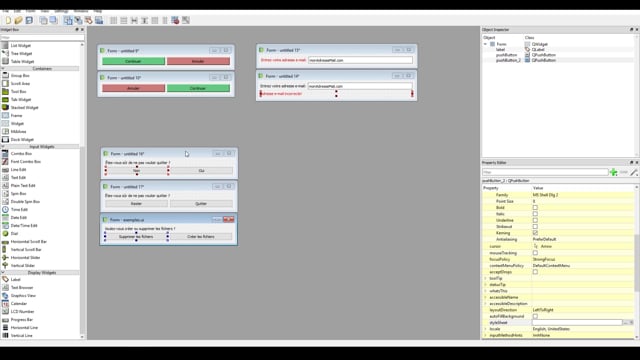Click the e-mail line edit in untitled 13 form
This screenshot has width=640, height=360.
(x=360, y=60)
